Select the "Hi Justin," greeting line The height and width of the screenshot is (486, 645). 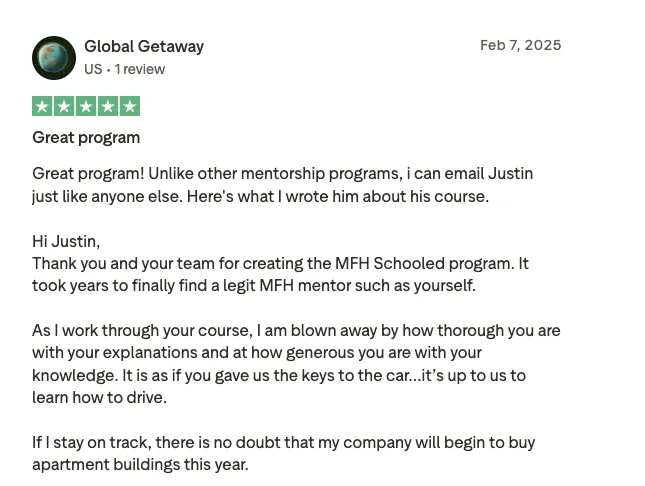pyautogui.click(x=66, y=241)
